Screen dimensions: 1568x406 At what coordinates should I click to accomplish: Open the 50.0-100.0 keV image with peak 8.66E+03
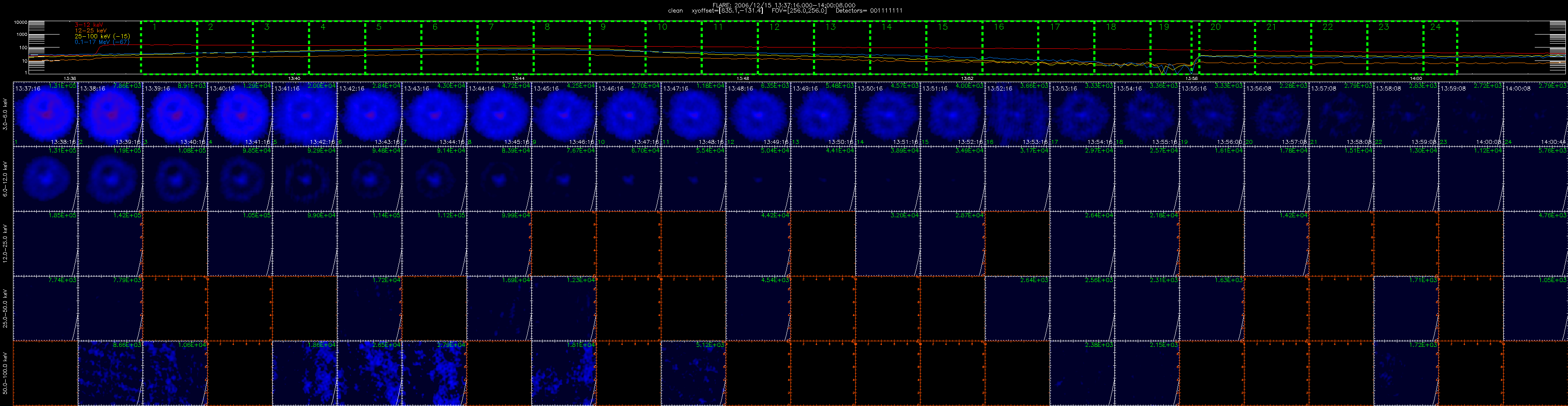(x=110, y=373)
